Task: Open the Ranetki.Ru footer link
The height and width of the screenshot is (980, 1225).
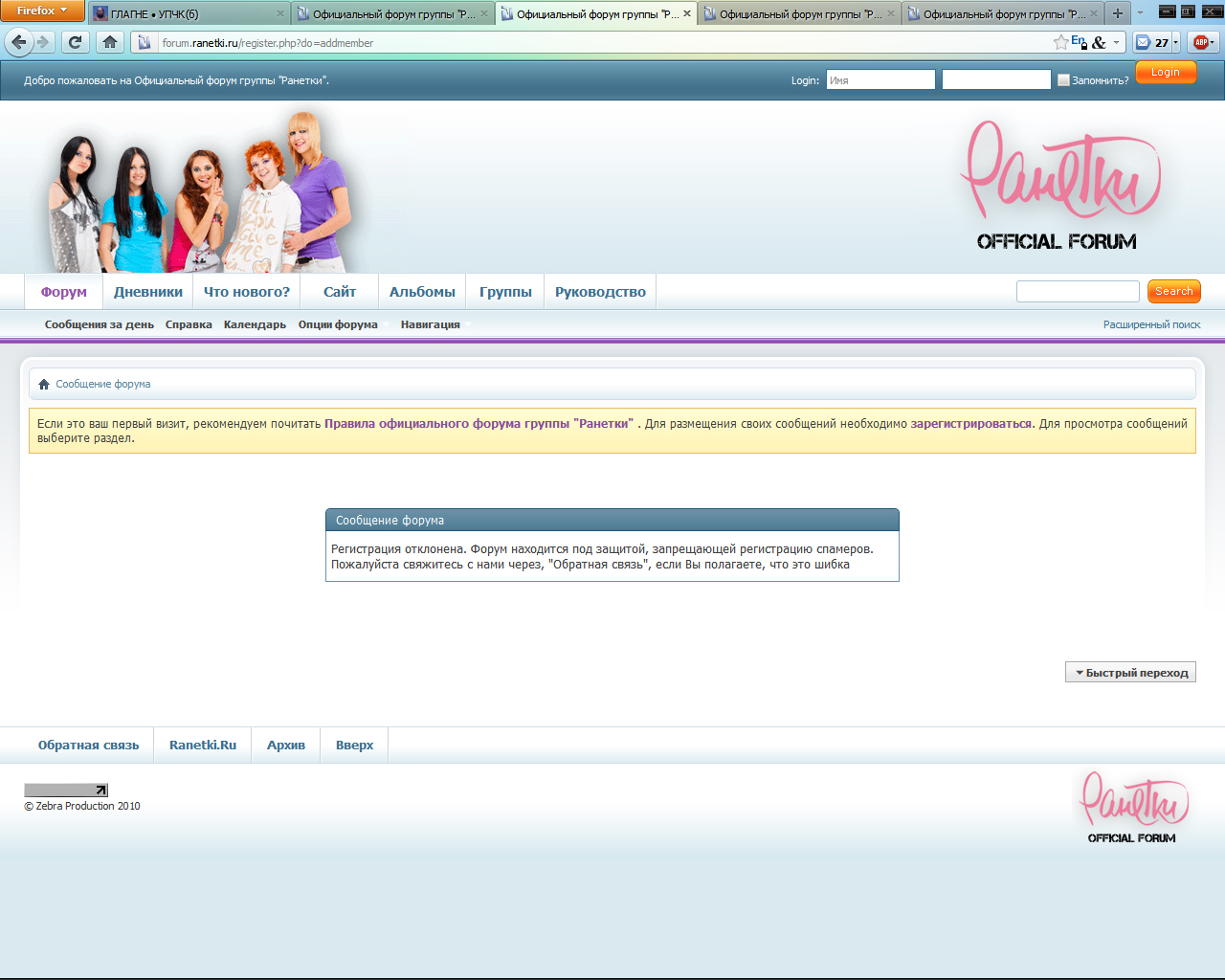Action: (203, 745)
